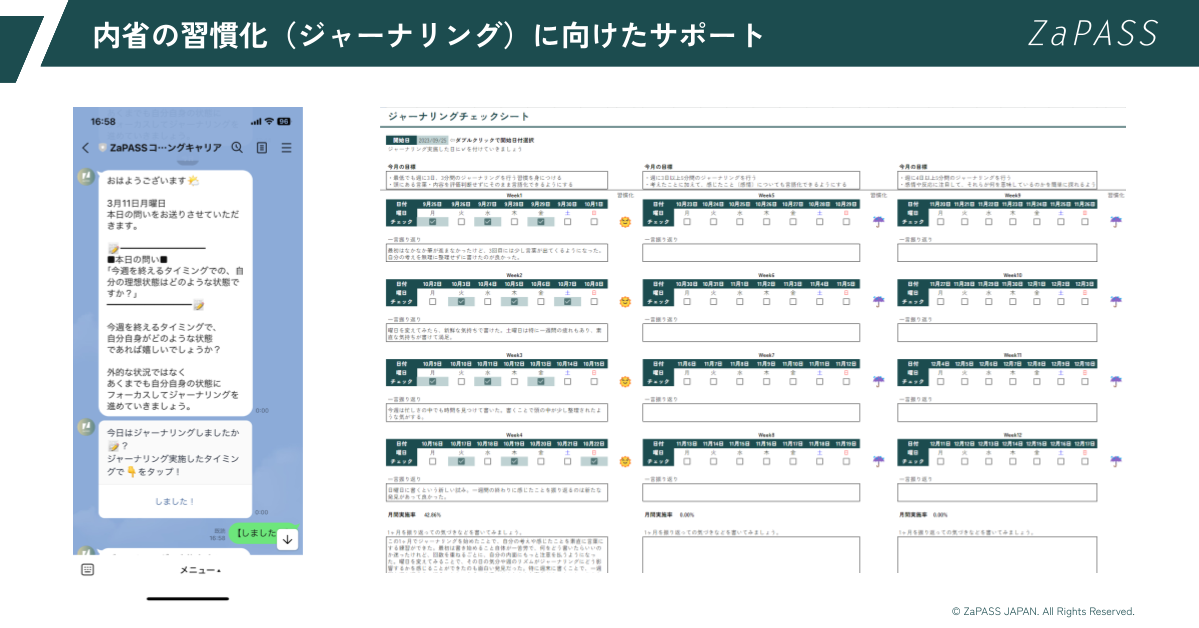Expand the メニュー▲ bar at chat bottom
1199x628 pixels.
(200, 570)
